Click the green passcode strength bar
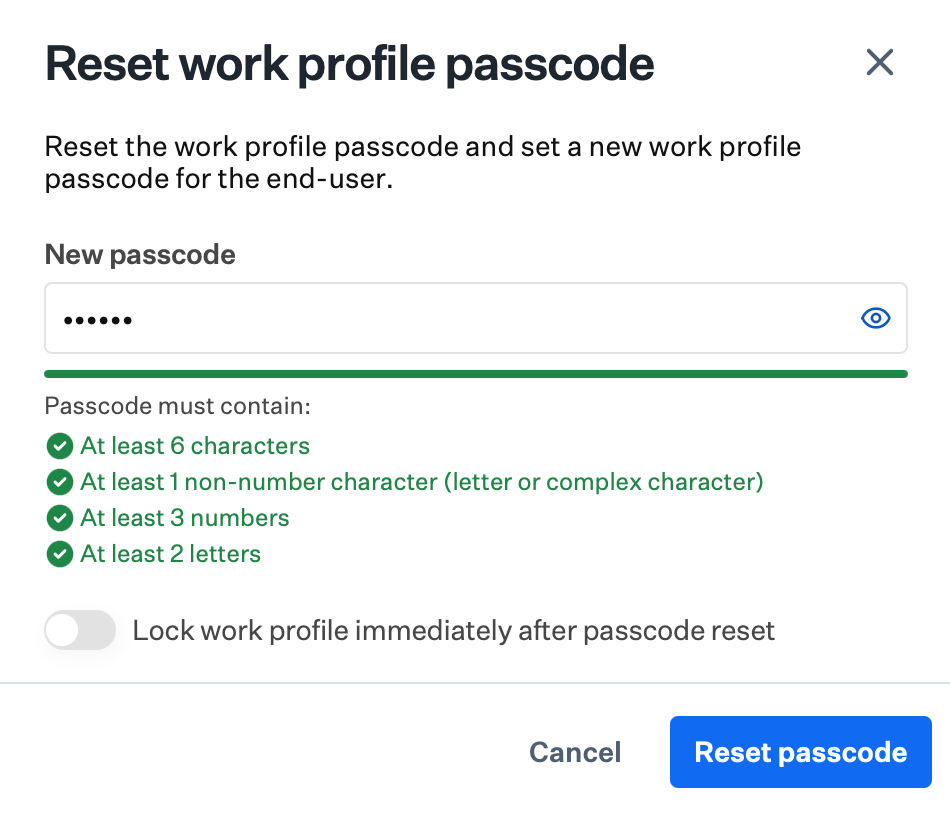Screen dimensions: 950x814 click(x=475, y=374)
